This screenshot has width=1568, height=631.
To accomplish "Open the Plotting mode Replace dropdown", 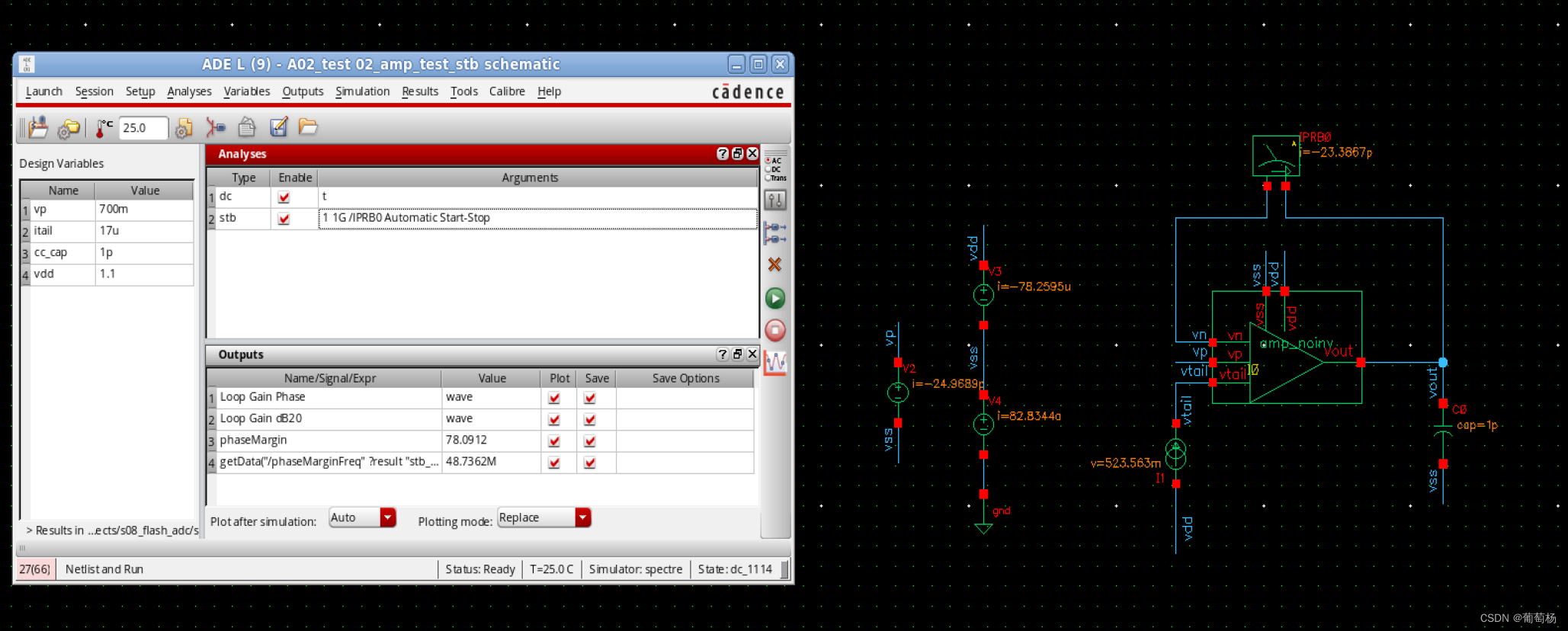I will pyautogui.click(x=544, y=517).
